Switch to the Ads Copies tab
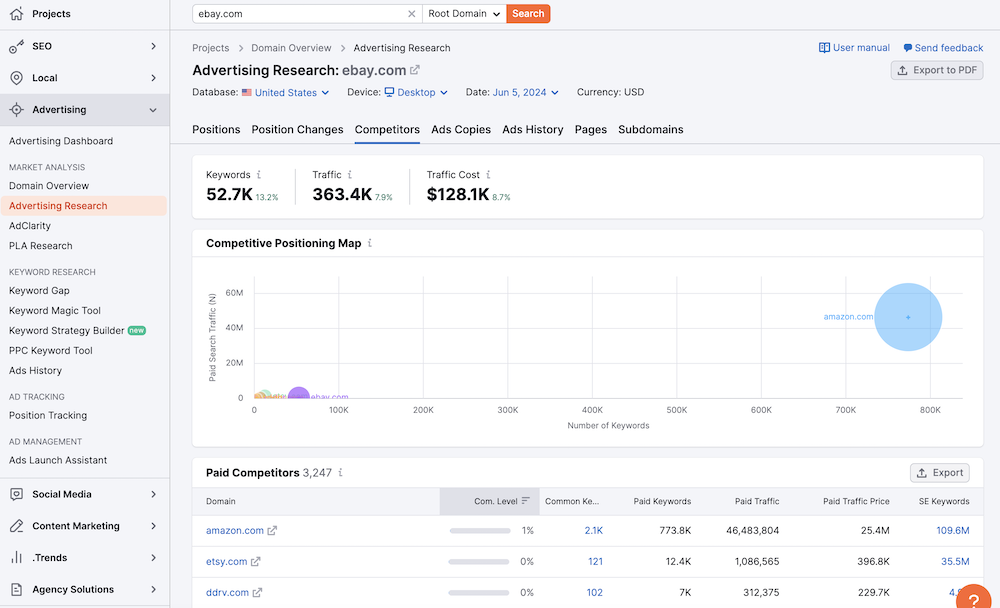The width and height of the screenshot is (1000, 608). [461, 130]
